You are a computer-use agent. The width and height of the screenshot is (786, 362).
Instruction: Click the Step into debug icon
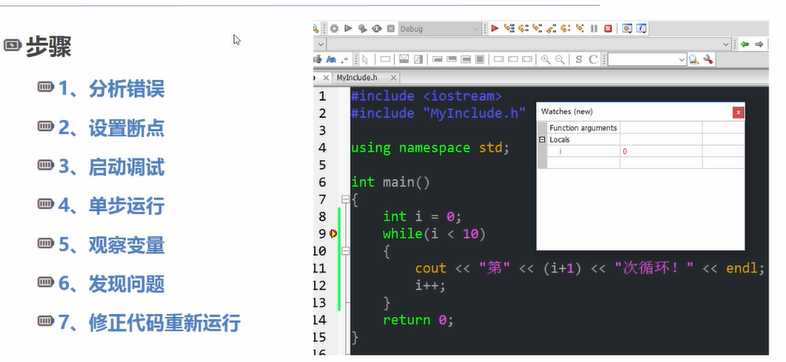[x=537, y=29]
